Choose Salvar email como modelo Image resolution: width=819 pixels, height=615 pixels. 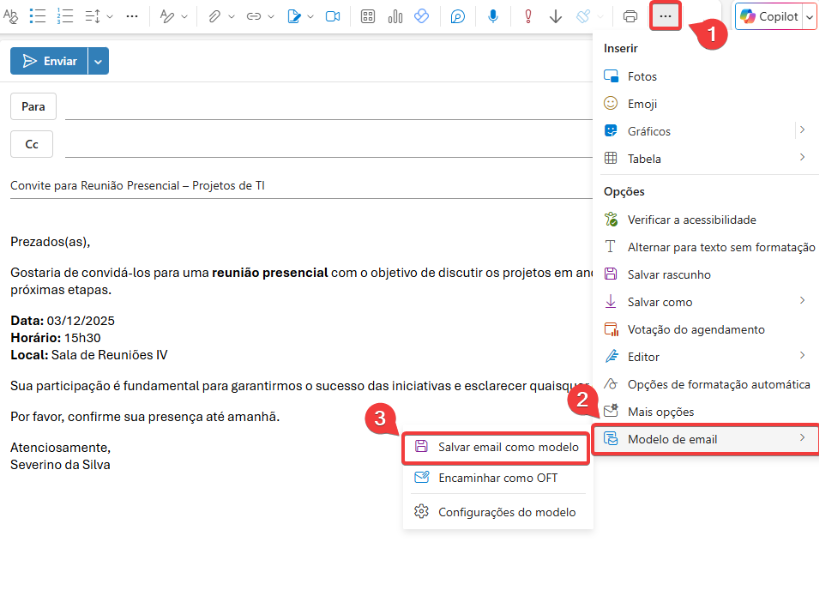[508, 448]
